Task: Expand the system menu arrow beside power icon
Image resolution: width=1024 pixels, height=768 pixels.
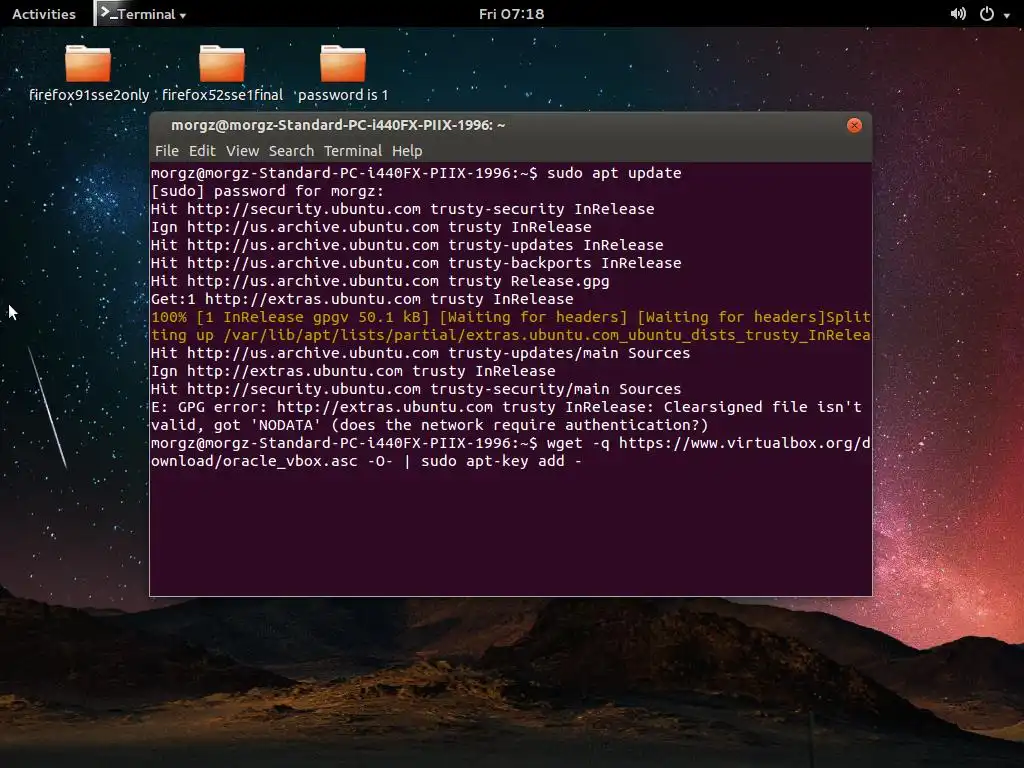Action: (1007, 16)
